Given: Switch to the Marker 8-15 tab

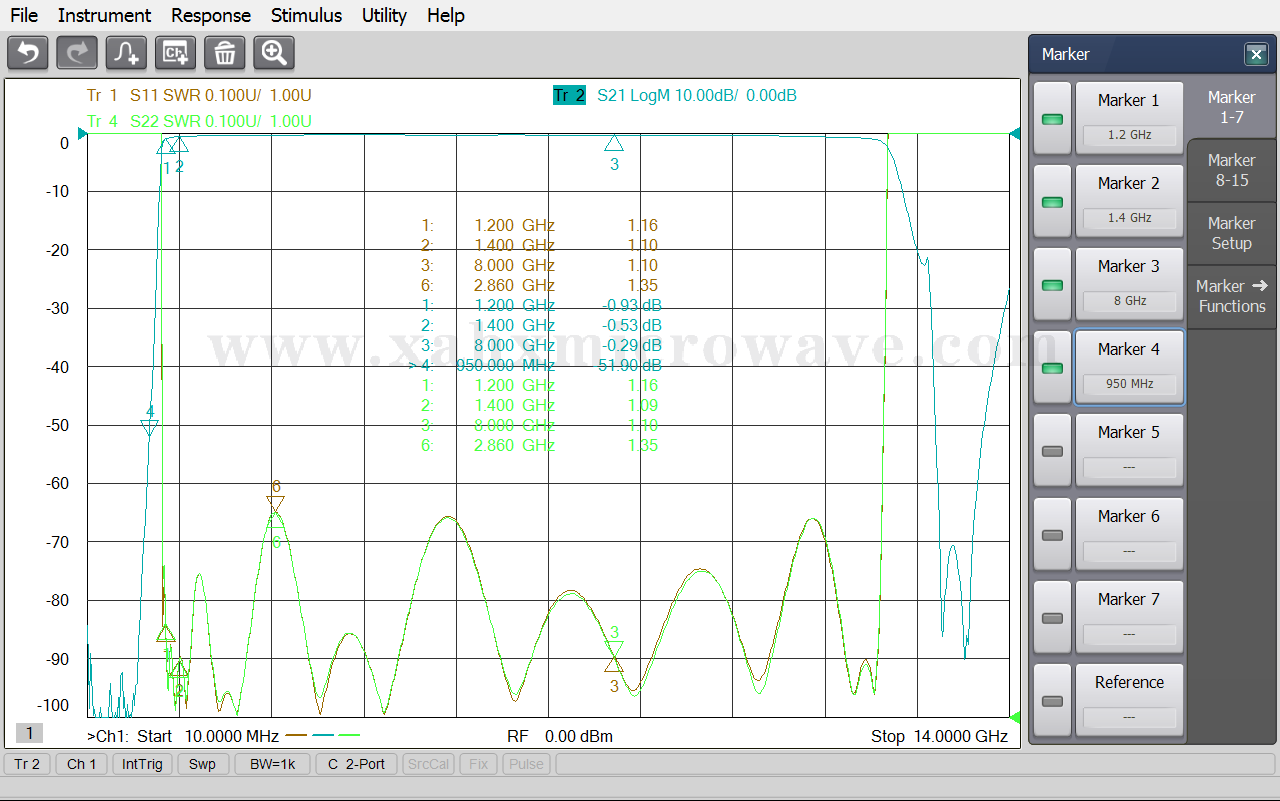Looking at the screenshot, I should coord(1231,170).
